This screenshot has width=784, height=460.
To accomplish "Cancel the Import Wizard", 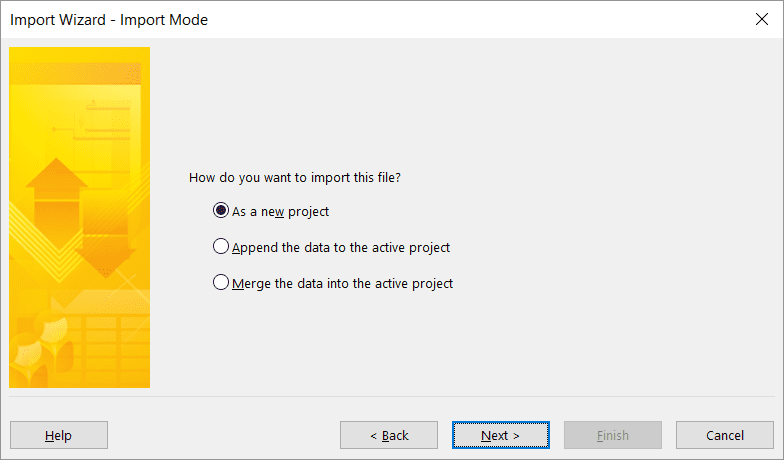I will 725,435.
